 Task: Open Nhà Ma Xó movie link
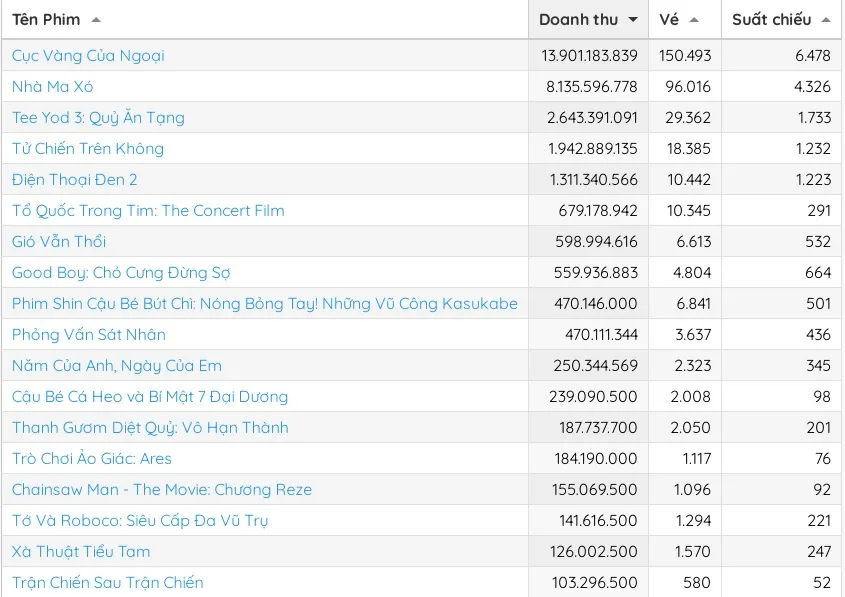(52, 87)
